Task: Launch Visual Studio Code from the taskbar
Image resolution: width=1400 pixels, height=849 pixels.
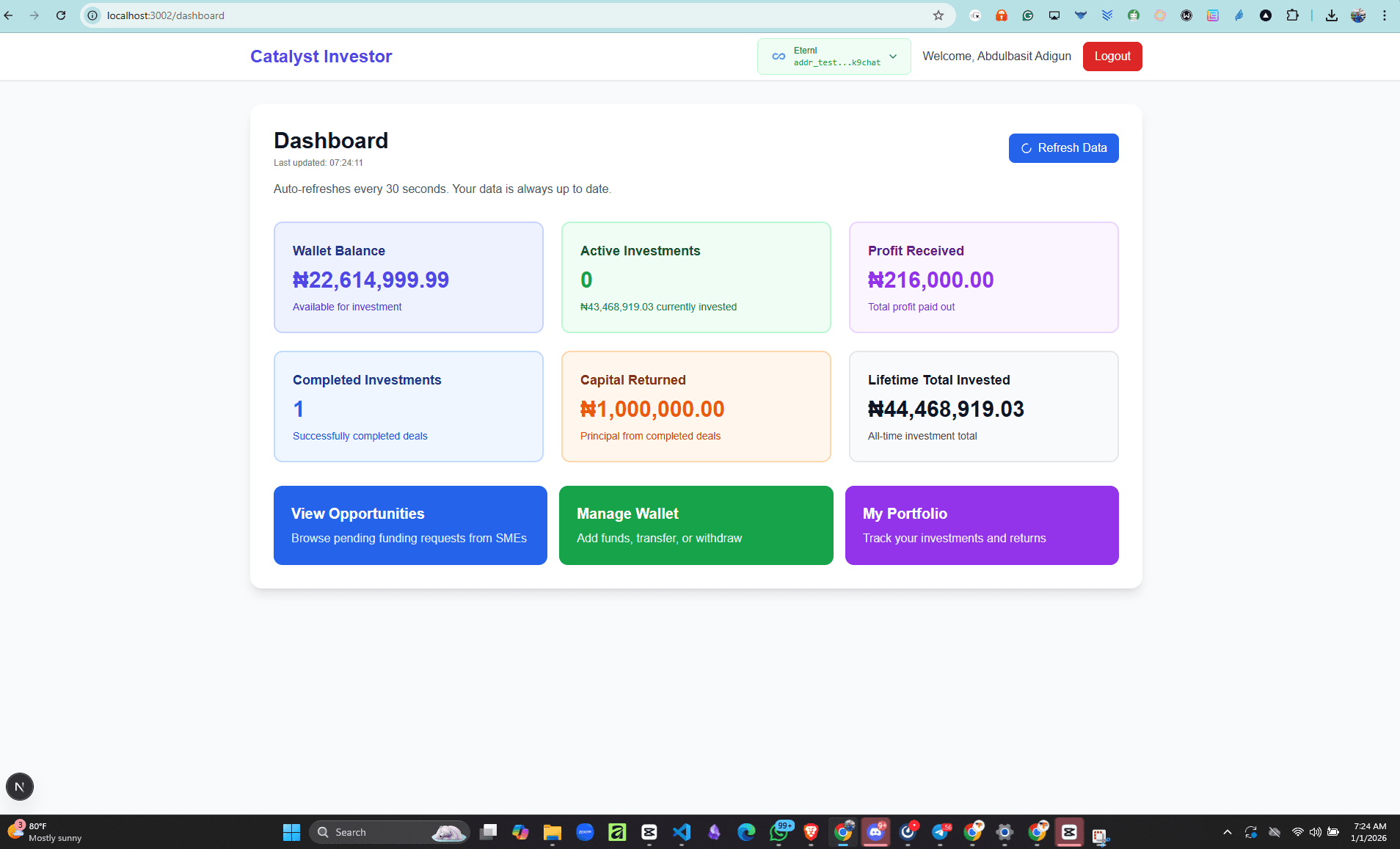Action: (x=681, y=832)
